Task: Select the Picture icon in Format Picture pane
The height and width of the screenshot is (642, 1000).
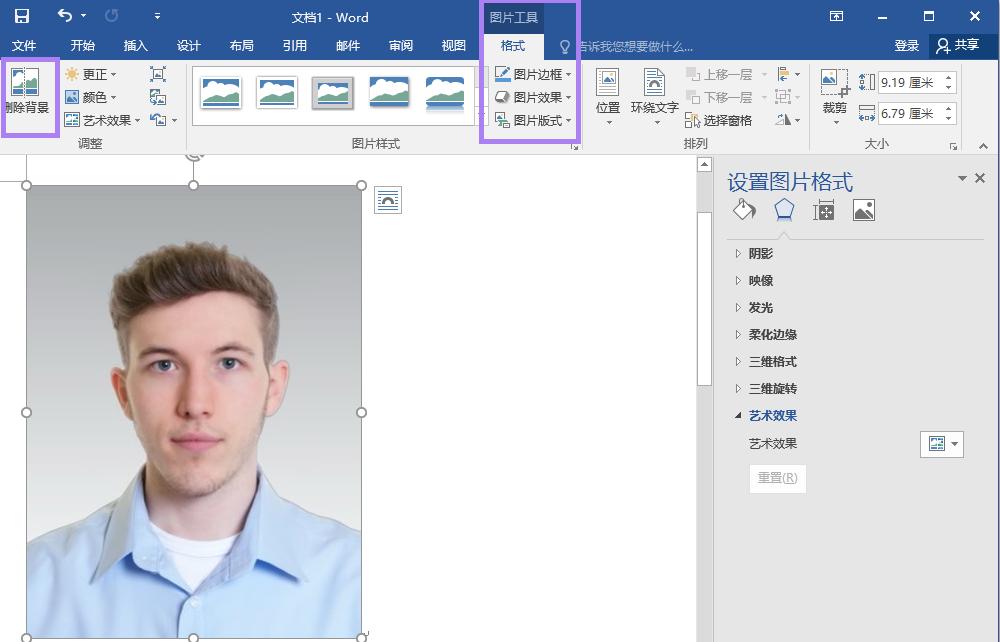Action: (863, 209)
